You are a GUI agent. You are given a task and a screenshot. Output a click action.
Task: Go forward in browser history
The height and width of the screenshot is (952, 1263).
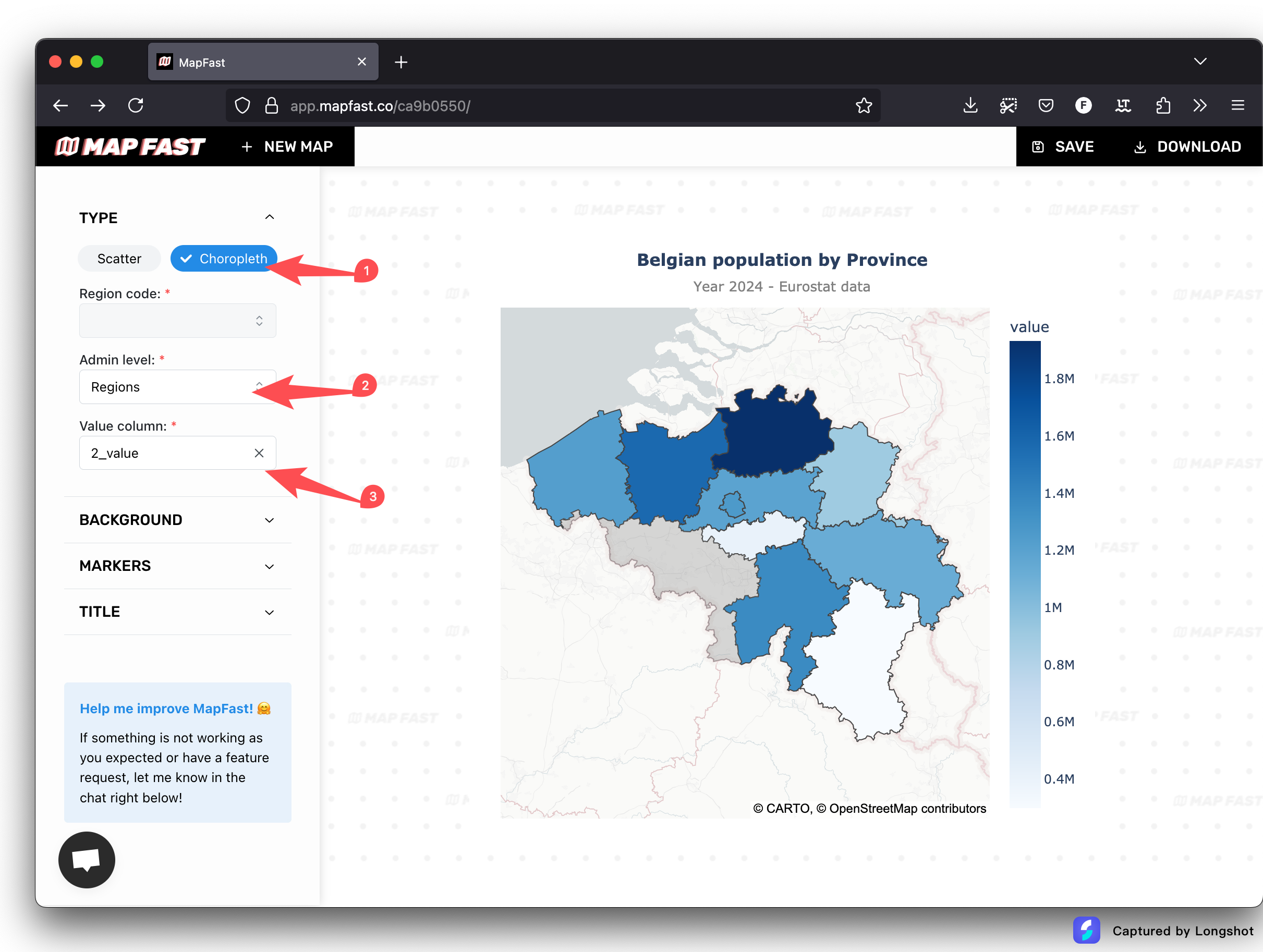point(98,106)
